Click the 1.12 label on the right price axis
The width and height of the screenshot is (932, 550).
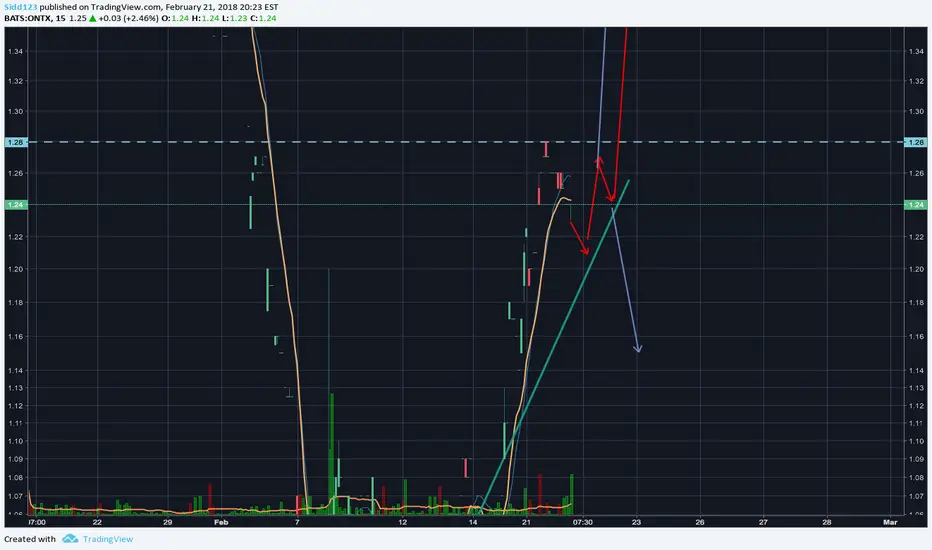916,406
